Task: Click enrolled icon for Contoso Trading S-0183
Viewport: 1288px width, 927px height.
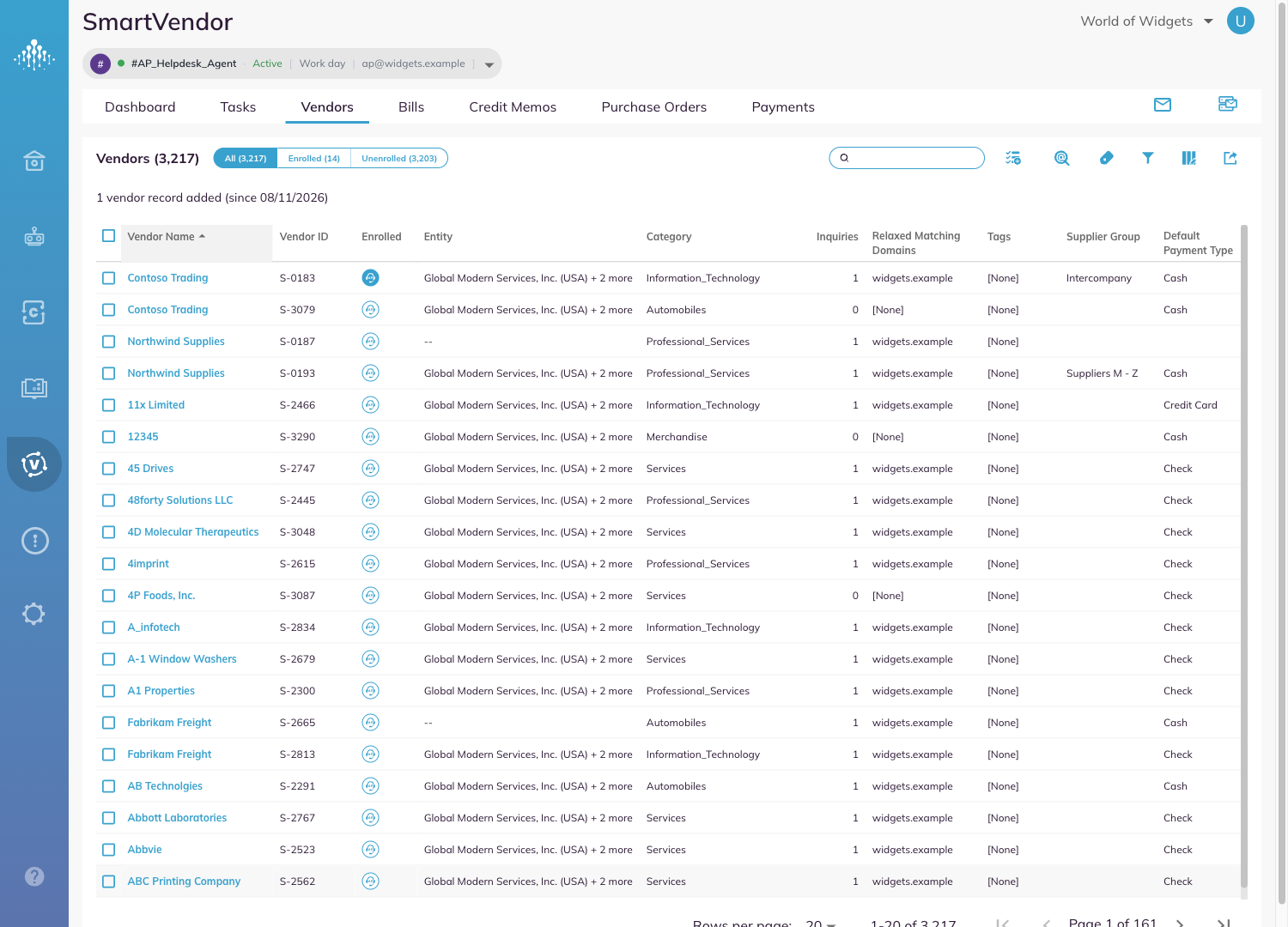Action: coord(370,278)
